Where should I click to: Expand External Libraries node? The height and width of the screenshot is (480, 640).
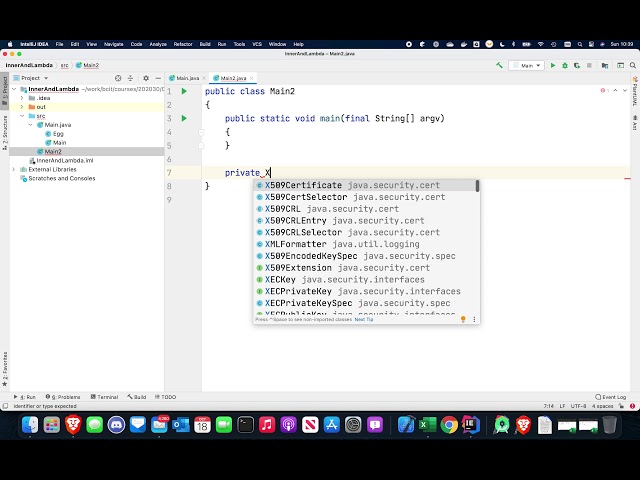pyautogui.click(x=14, y=169)
